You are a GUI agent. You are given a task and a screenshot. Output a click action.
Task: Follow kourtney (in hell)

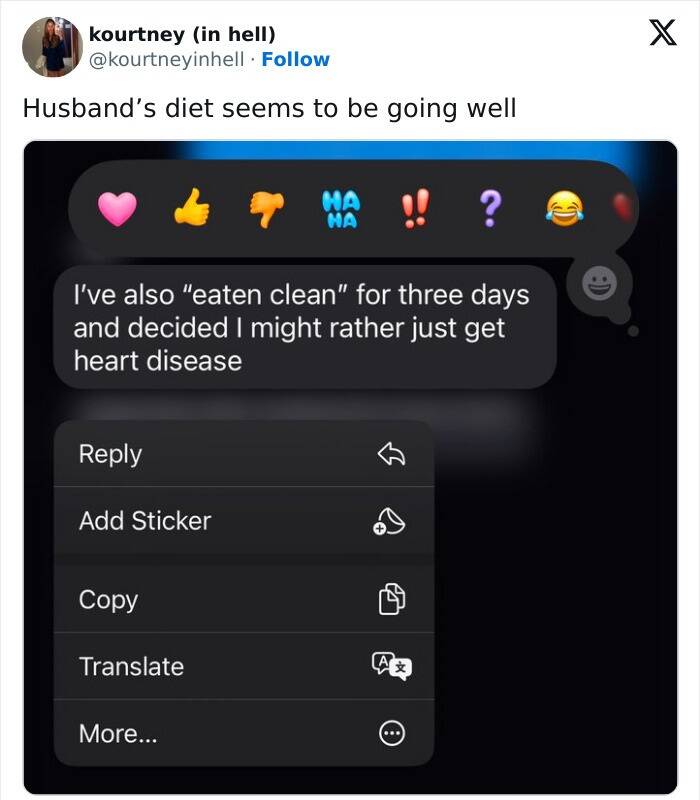[295, 59]
